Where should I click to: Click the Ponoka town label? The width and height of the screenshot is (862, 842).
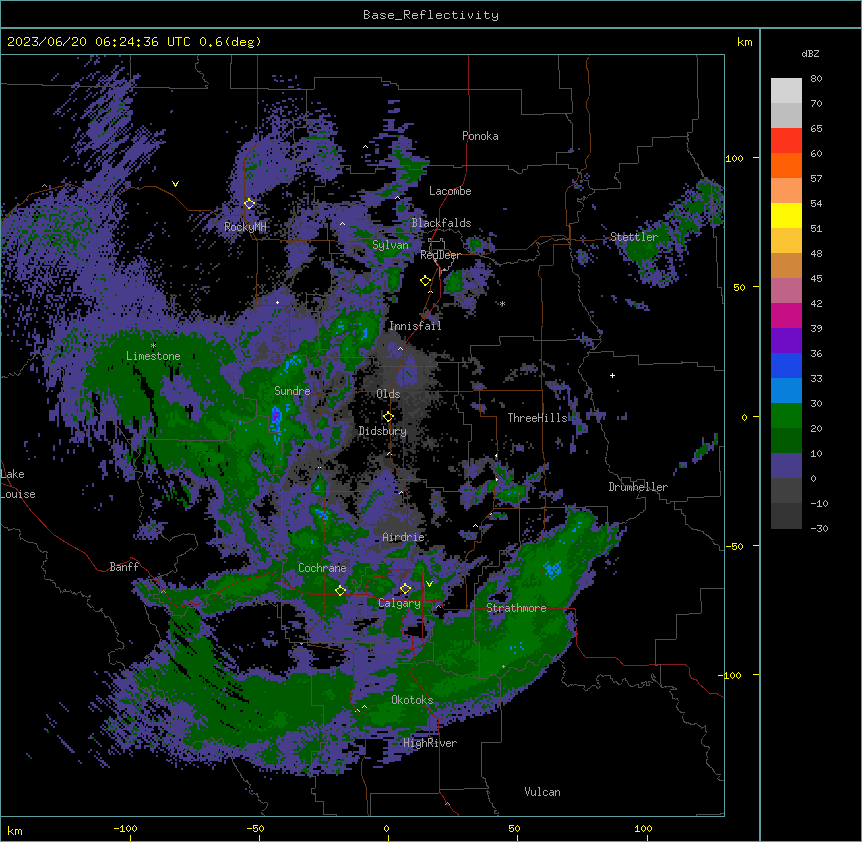(x=480, y=136)
